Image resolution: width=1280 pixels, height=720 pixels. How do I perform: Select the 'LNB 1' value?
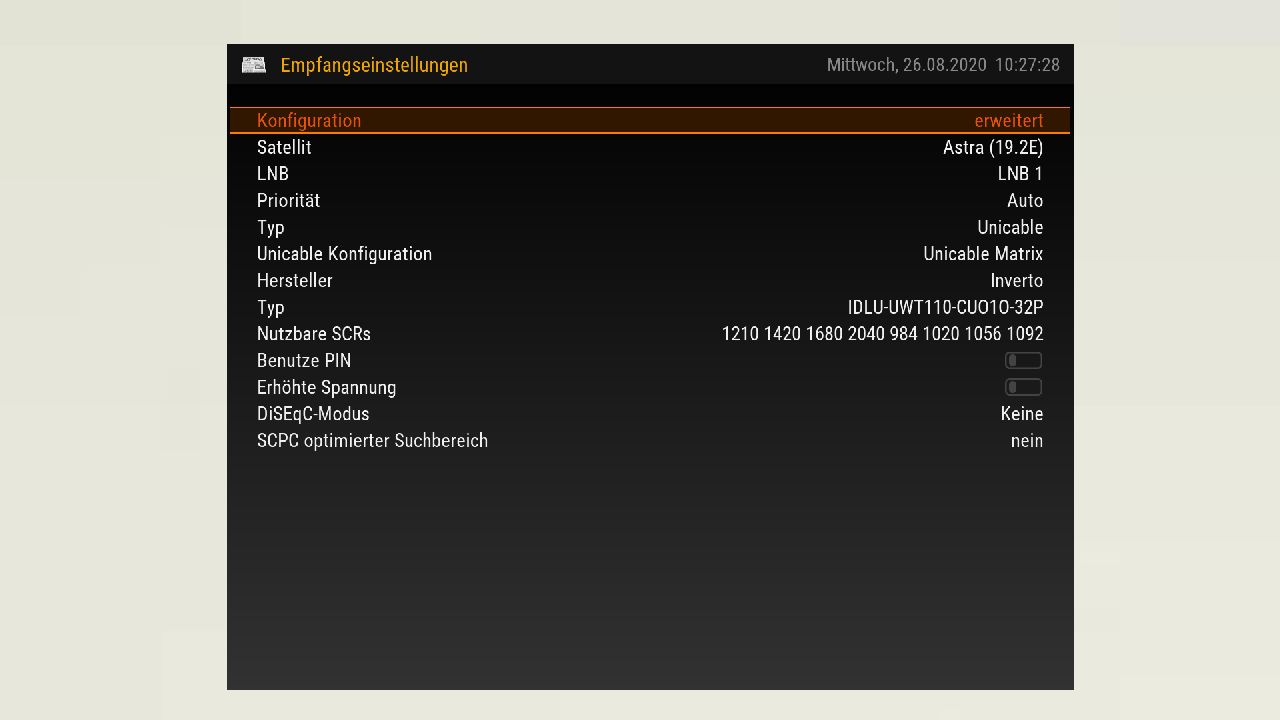1019,174
